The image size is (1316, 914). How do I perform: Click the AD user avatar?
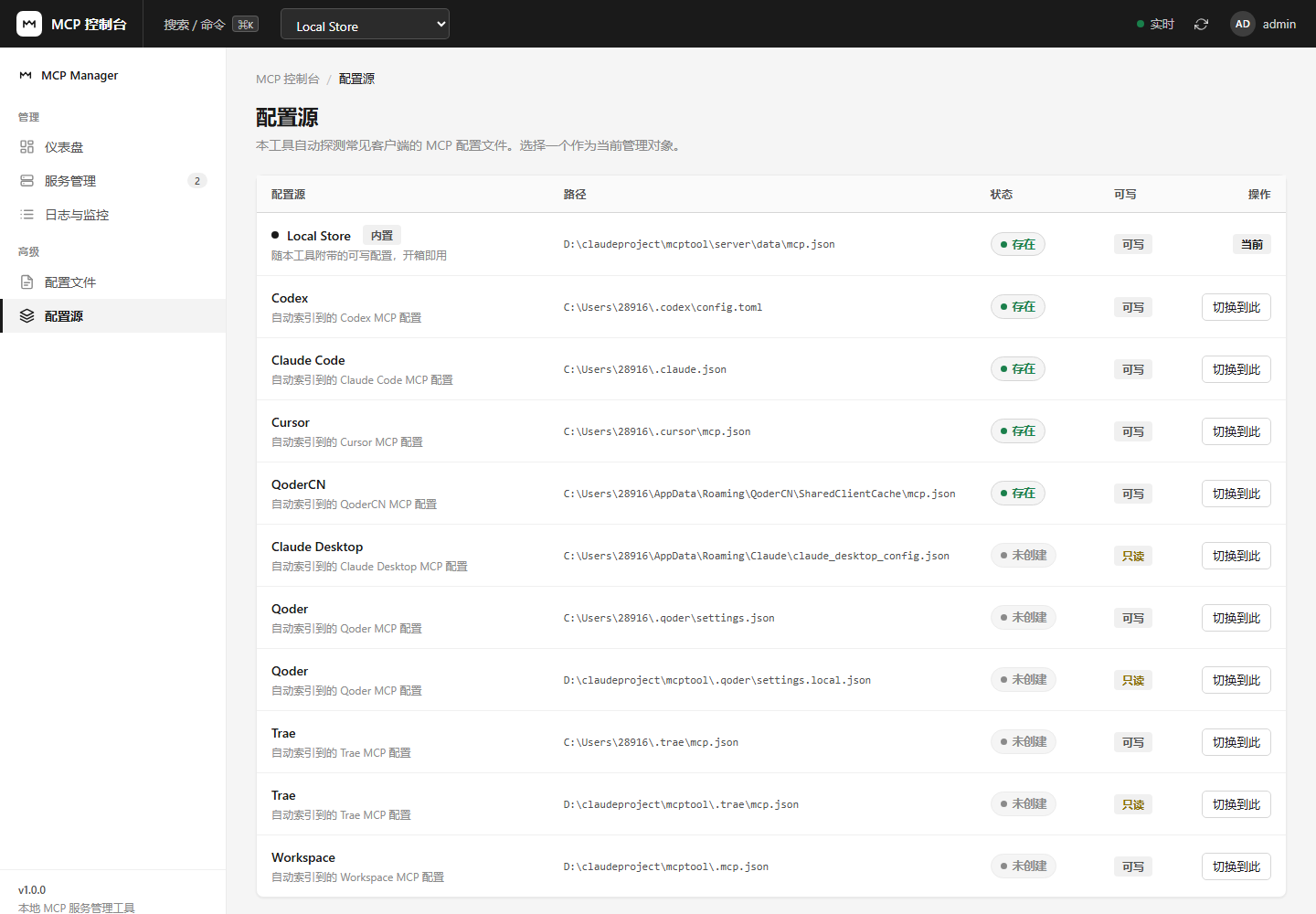[1242, 24]
